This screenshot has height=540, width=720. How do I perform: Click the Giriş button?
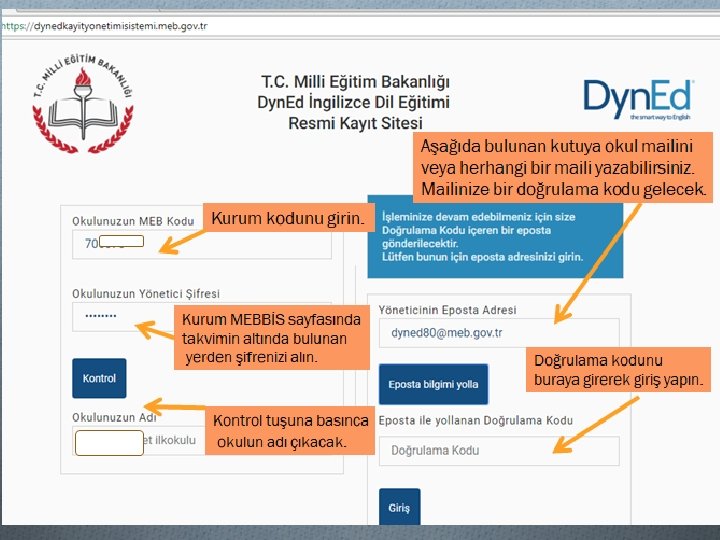click(399, 507)
